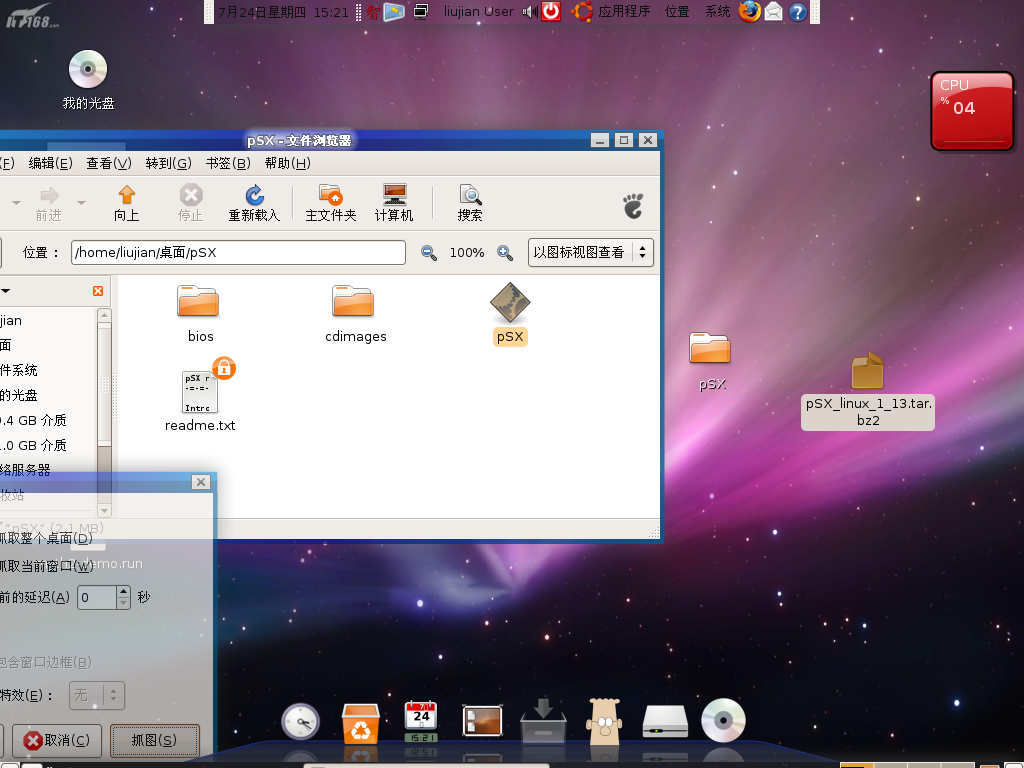The height and width of the screenshot is (768, 1024).
Task: Open the clock icon in the dock
Action: pos(300,722)
